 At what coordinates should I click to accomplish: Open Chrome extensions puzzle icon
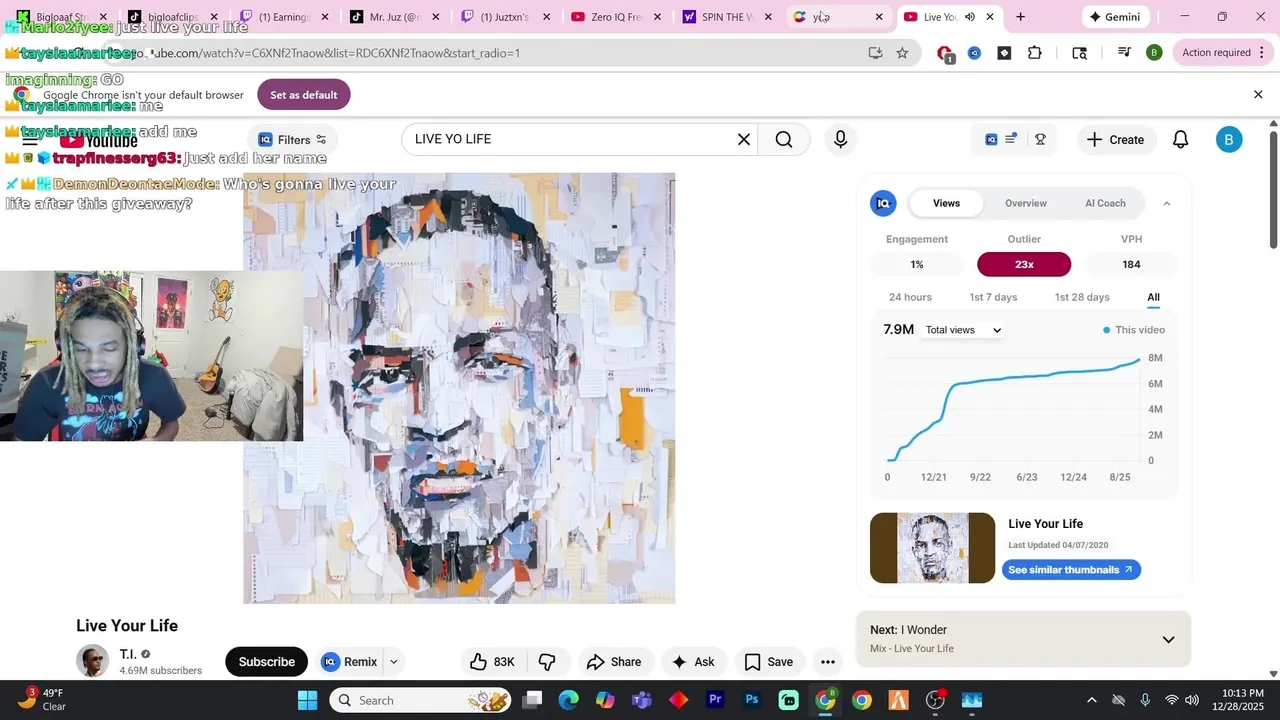1035,53
